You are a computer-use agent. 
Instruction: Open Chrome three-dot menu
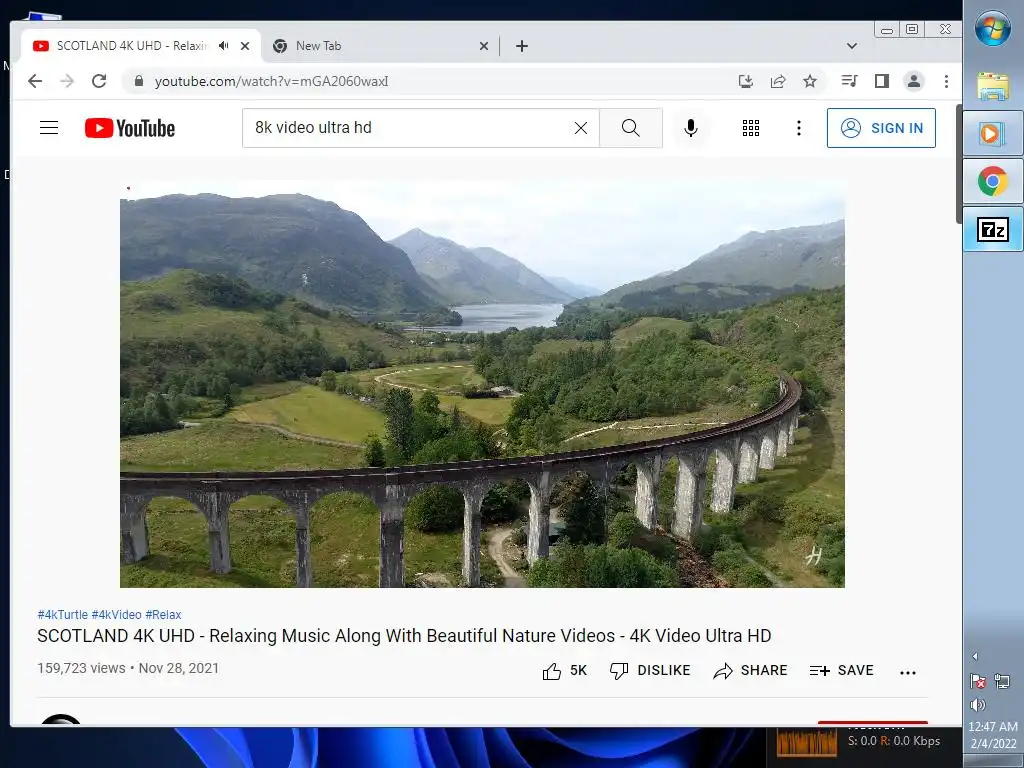click(x=946, y=81)
